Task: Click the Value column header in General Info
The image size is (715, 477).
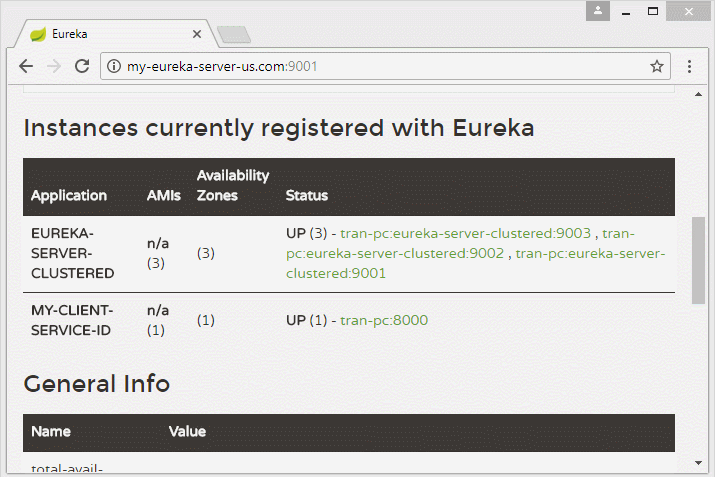Action: (187, 431)
